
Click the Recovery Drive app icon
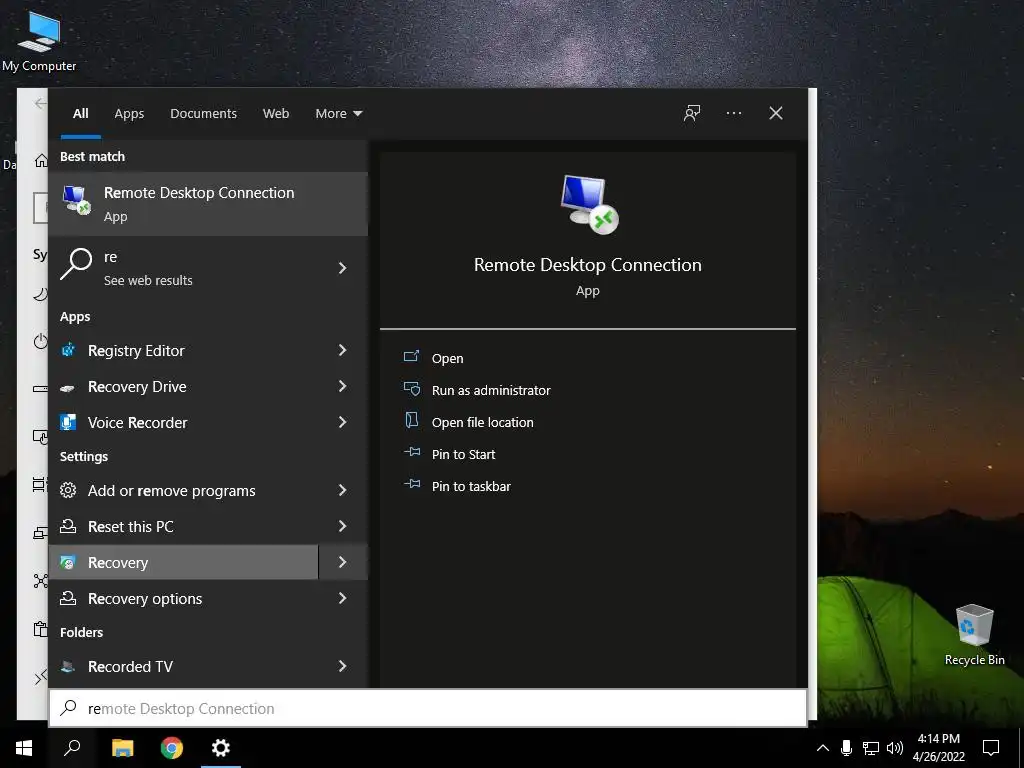coord(68,387)
